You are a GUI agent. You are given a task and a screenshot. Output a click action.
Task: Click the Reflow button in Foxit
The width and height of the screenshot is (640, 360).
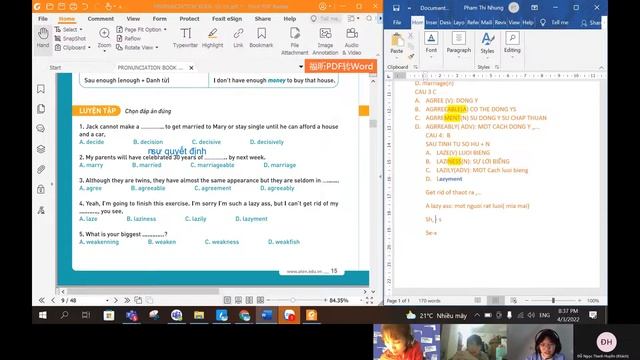click(128, 38)
